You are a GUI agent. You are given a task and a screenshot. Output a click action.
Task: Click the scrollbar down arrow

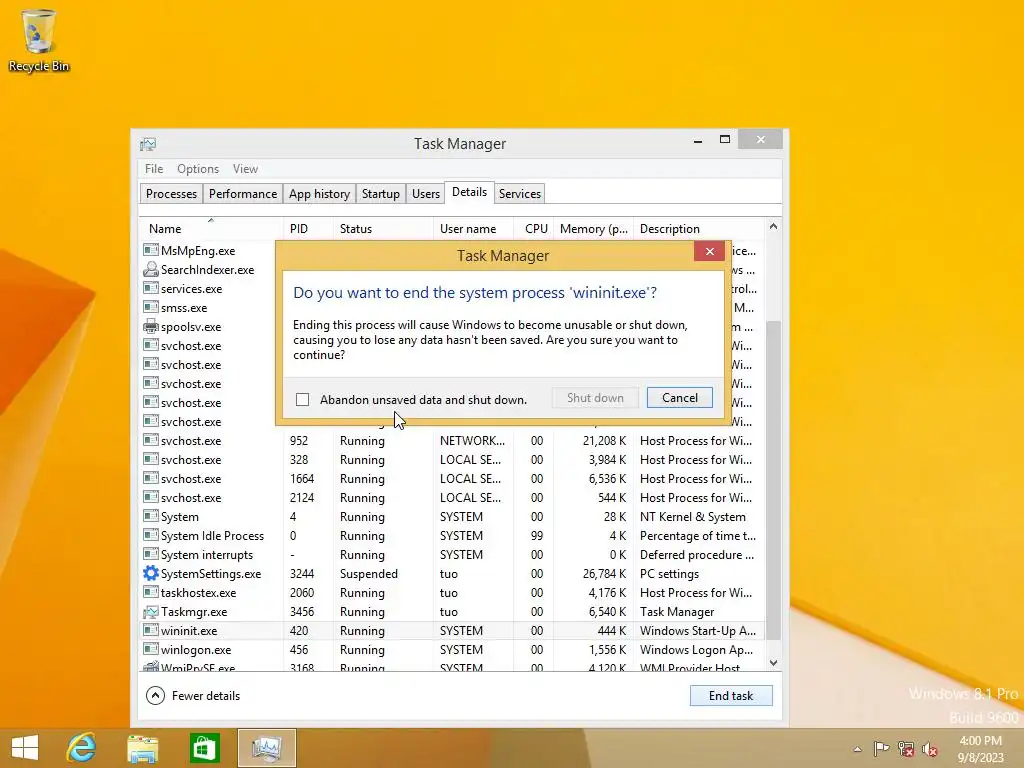(x=773, y=663)
